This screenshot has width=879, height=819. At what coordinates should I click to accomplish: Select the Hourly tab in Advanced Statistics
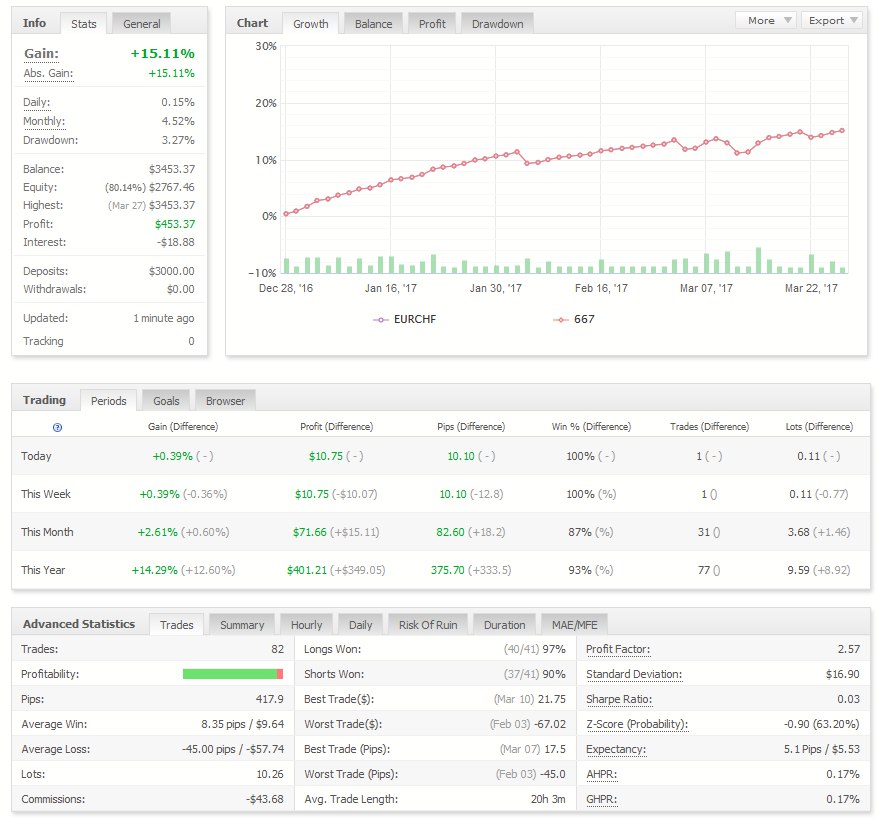(x=306, y=624)
